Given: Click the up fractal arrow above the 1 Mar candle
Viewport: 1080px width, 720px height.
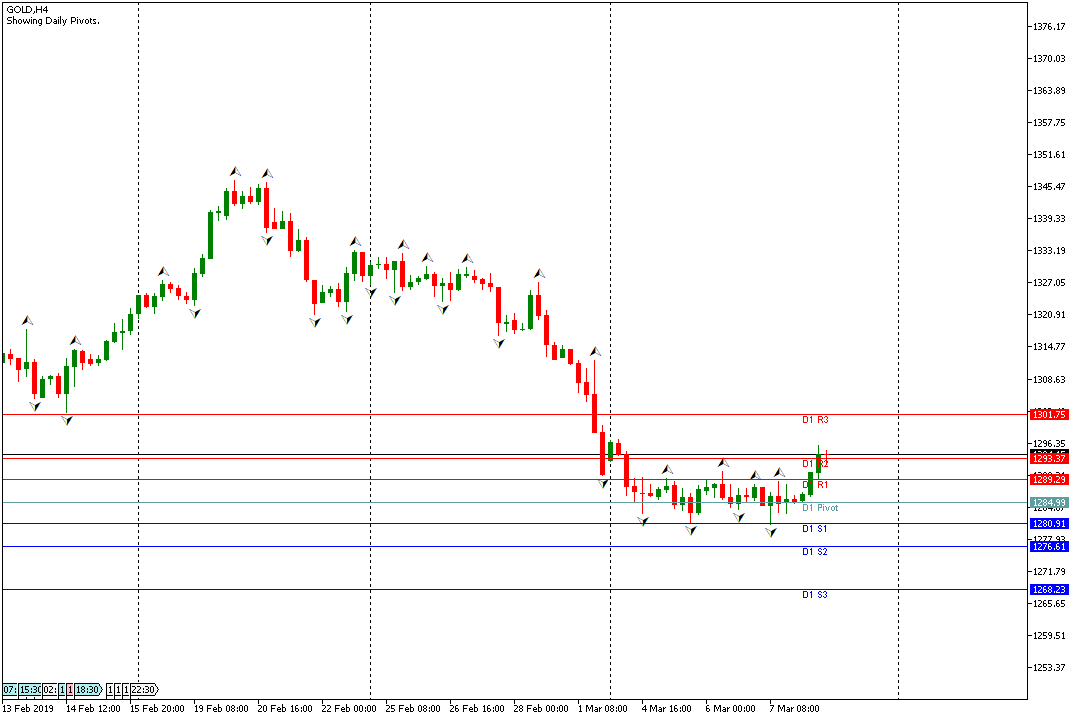Looking at the screenshot, I should (x=595, y=351).
